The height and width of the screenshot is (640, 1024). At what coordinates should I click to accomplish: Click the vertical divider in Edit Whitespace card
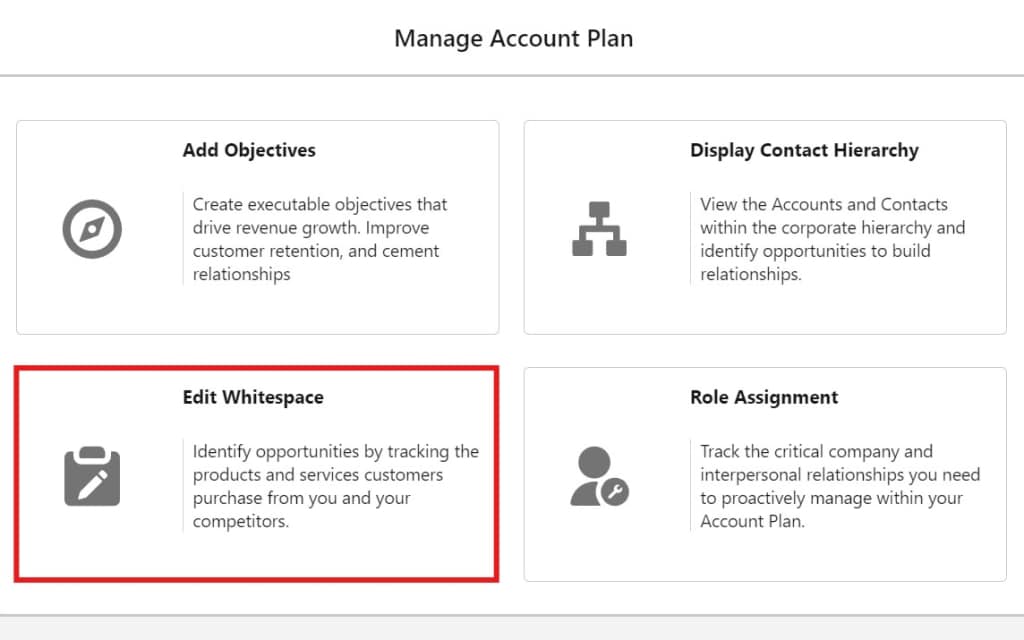183,486
